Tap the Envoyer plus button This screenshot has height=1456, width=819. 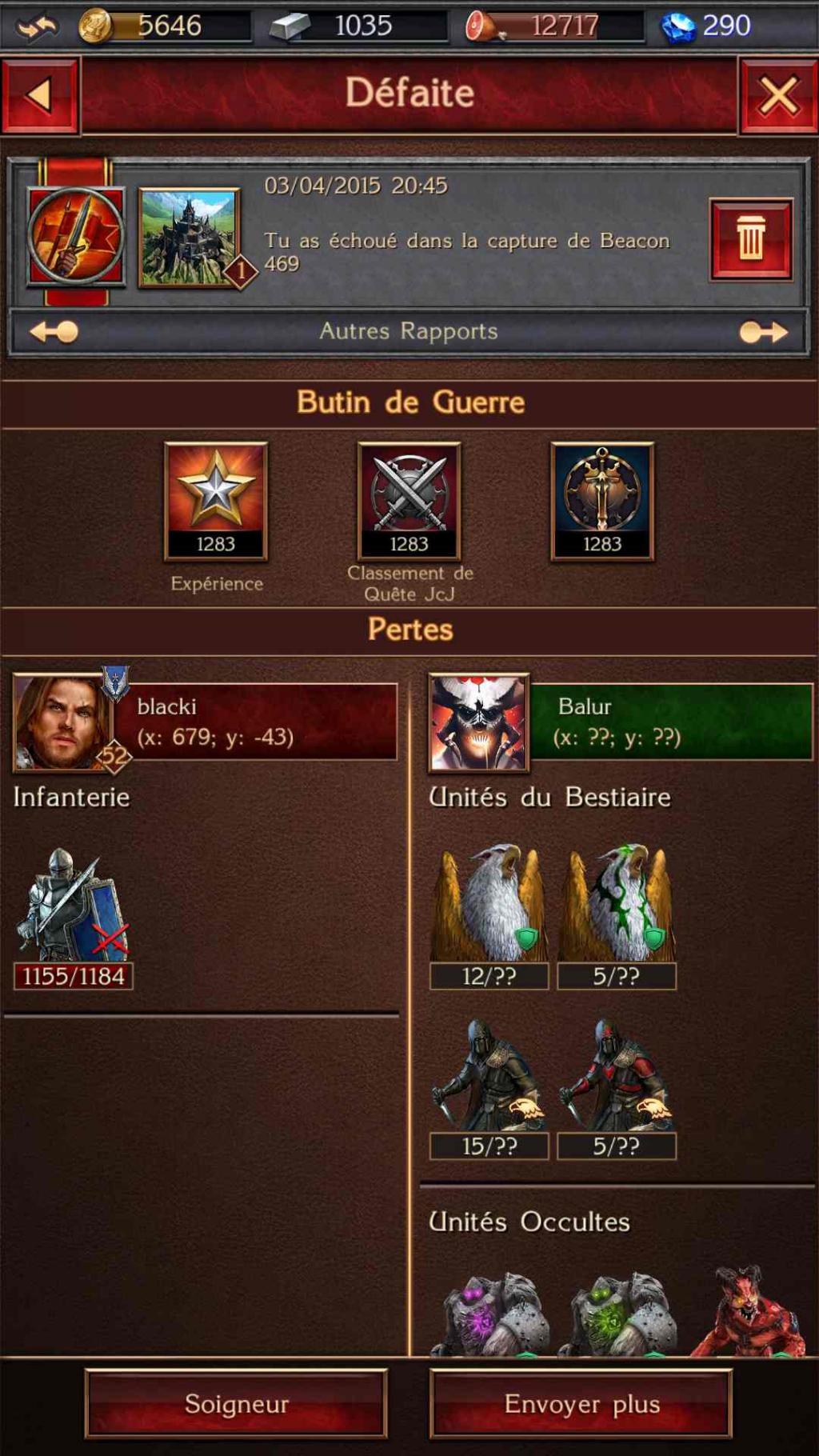click(581, 1403)
